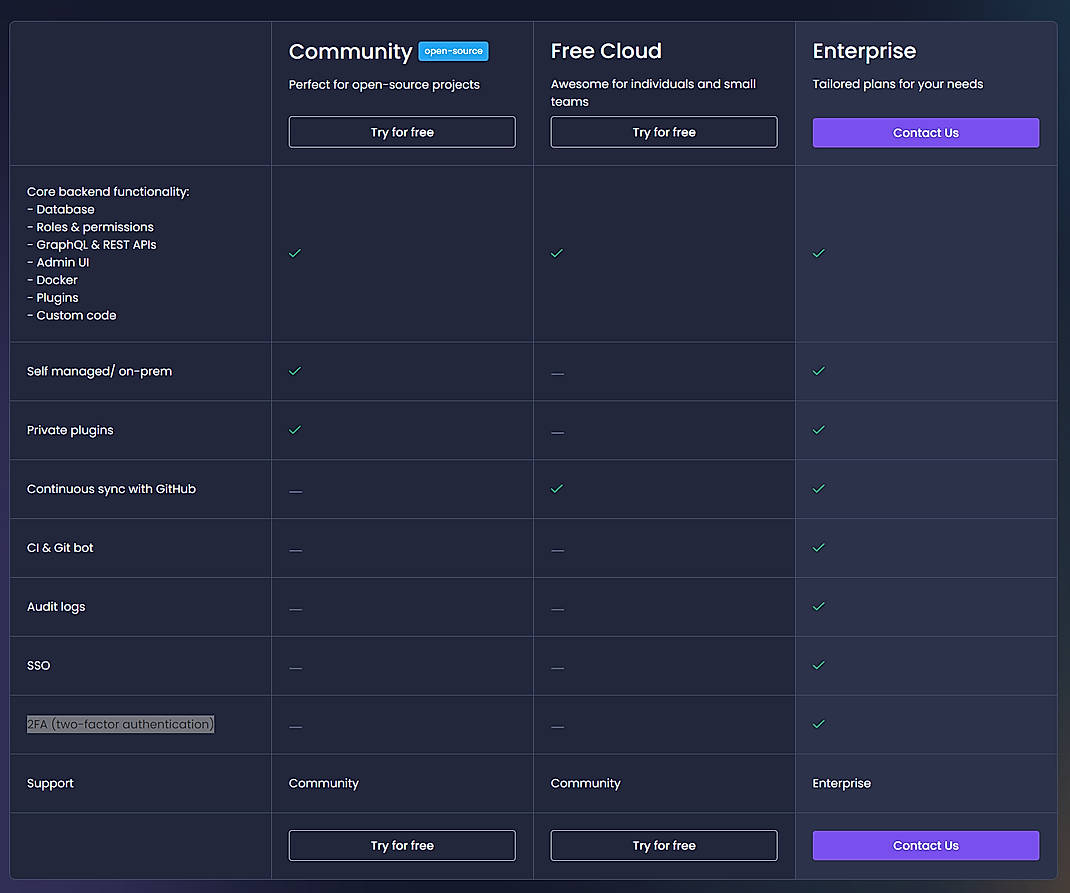This screenshot has height=893, width=1070.
Task: Click the Enterprise checkmark for CI & Git bot
Action: (x=819, y=548)
